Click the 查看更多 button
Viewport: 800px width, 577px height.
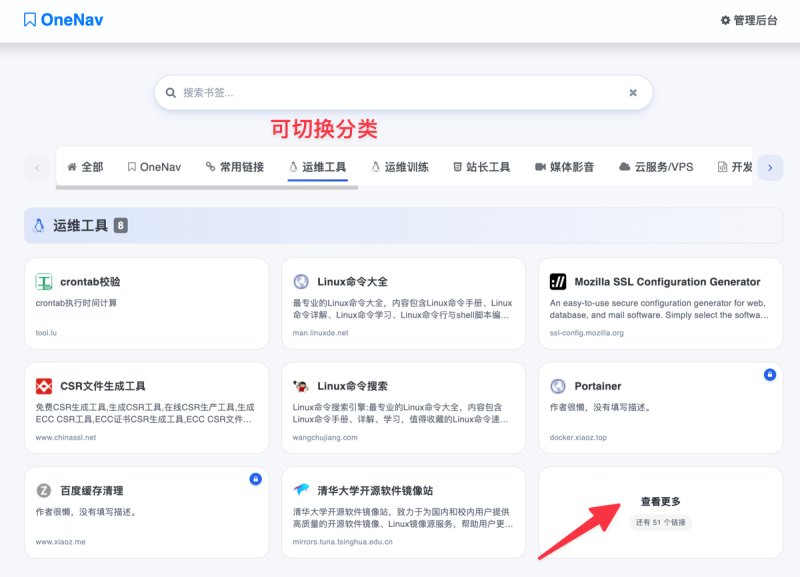661,501
